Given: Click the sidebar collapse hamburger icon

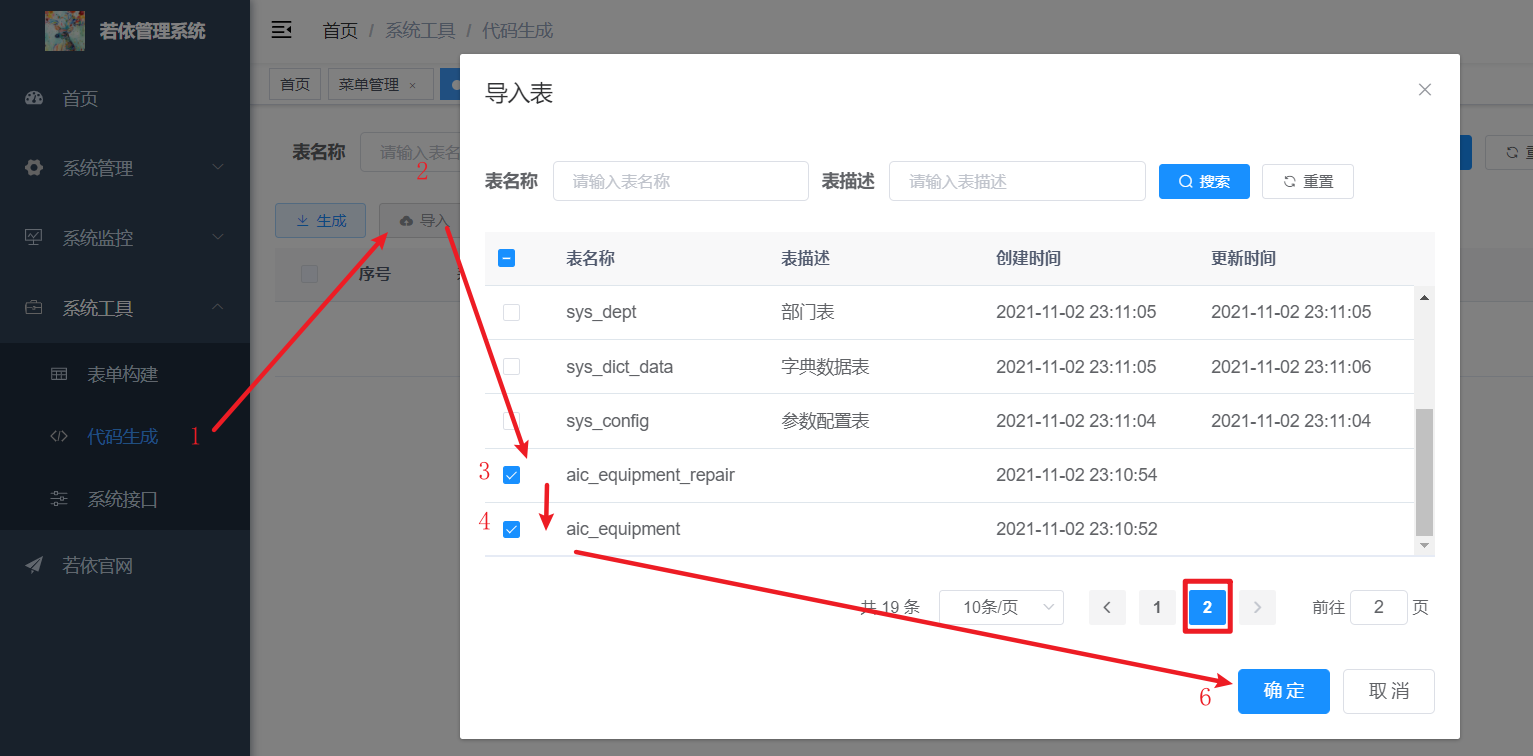Looking at the screenshot, I should (x=281, y=30).
